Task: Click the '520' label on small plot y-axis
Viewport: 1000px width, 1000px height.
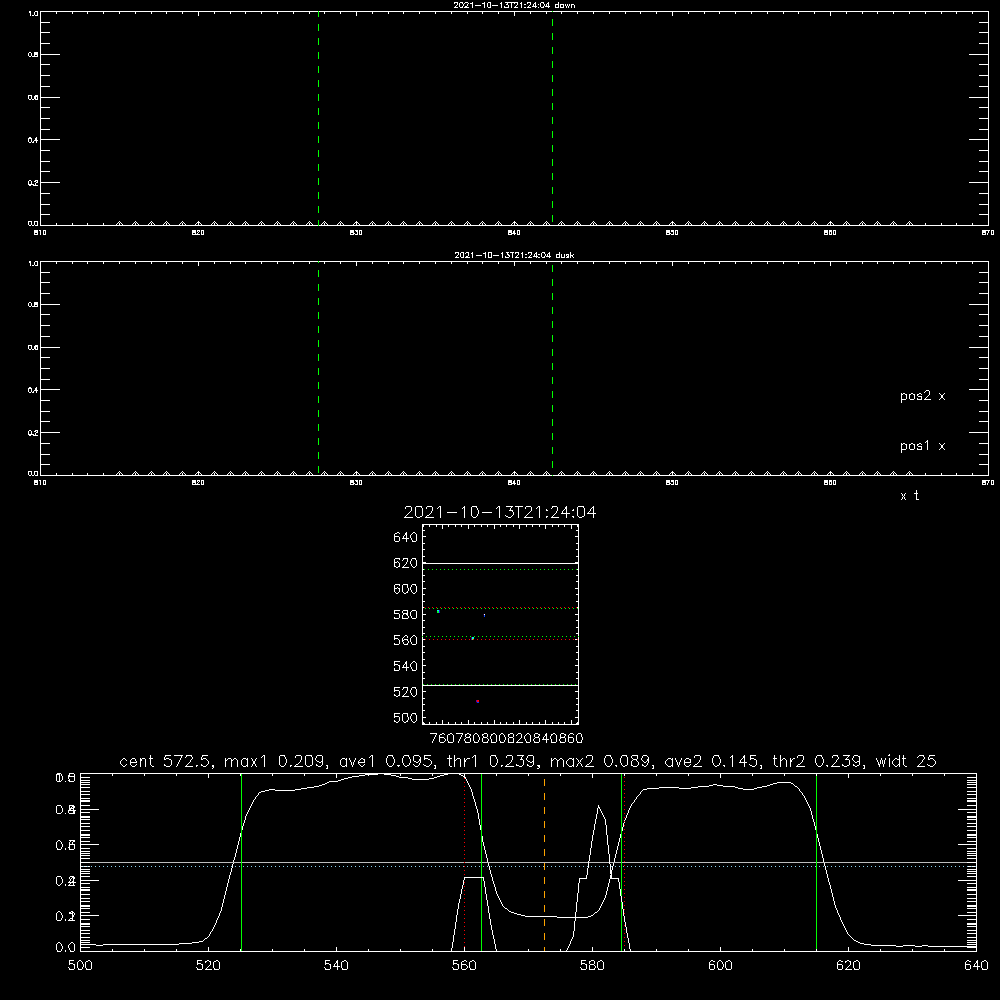Action: [406, 692]
